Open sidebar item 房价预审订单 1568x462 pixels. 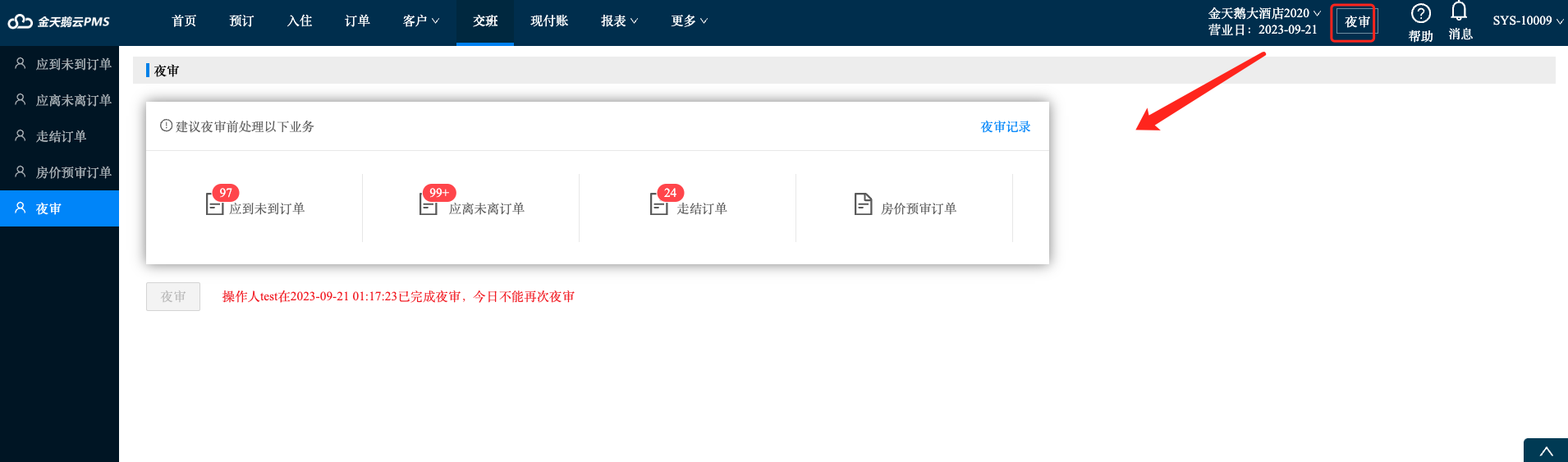59,172
